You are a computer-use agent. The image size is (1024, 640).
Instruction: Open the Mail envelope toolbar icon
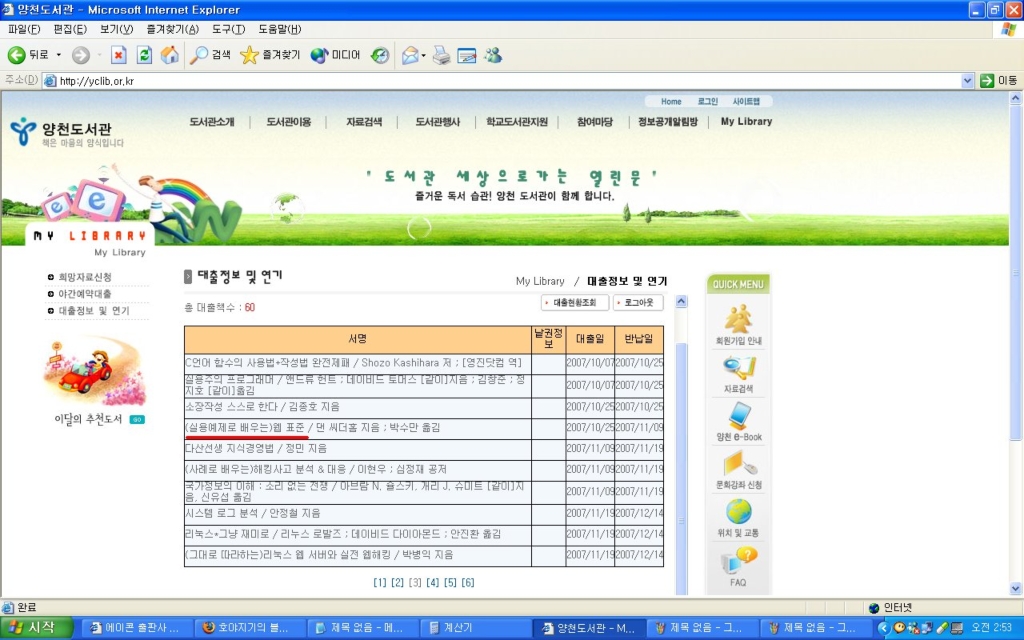click(x=410, y=56)
